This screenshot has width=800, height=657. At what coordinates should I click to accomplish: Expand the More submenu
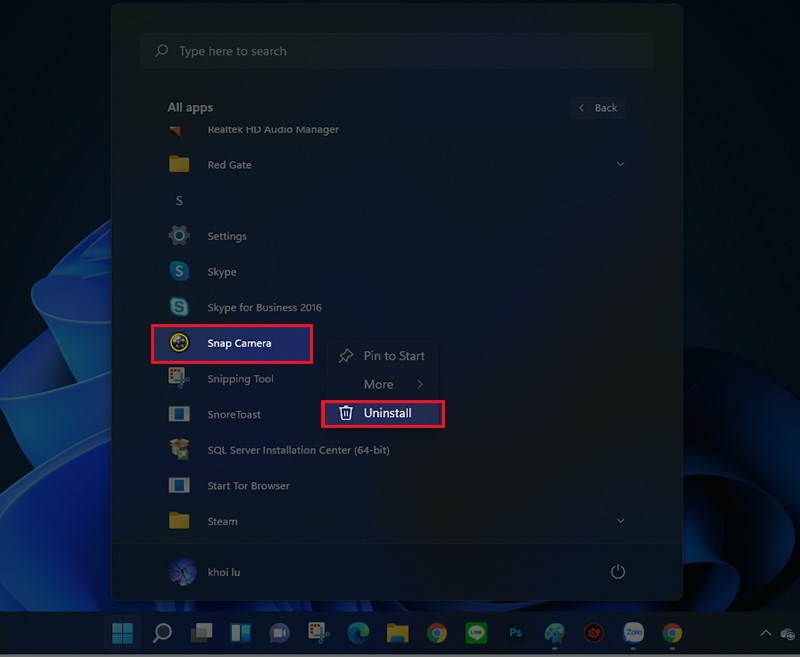tap(380, 384)
